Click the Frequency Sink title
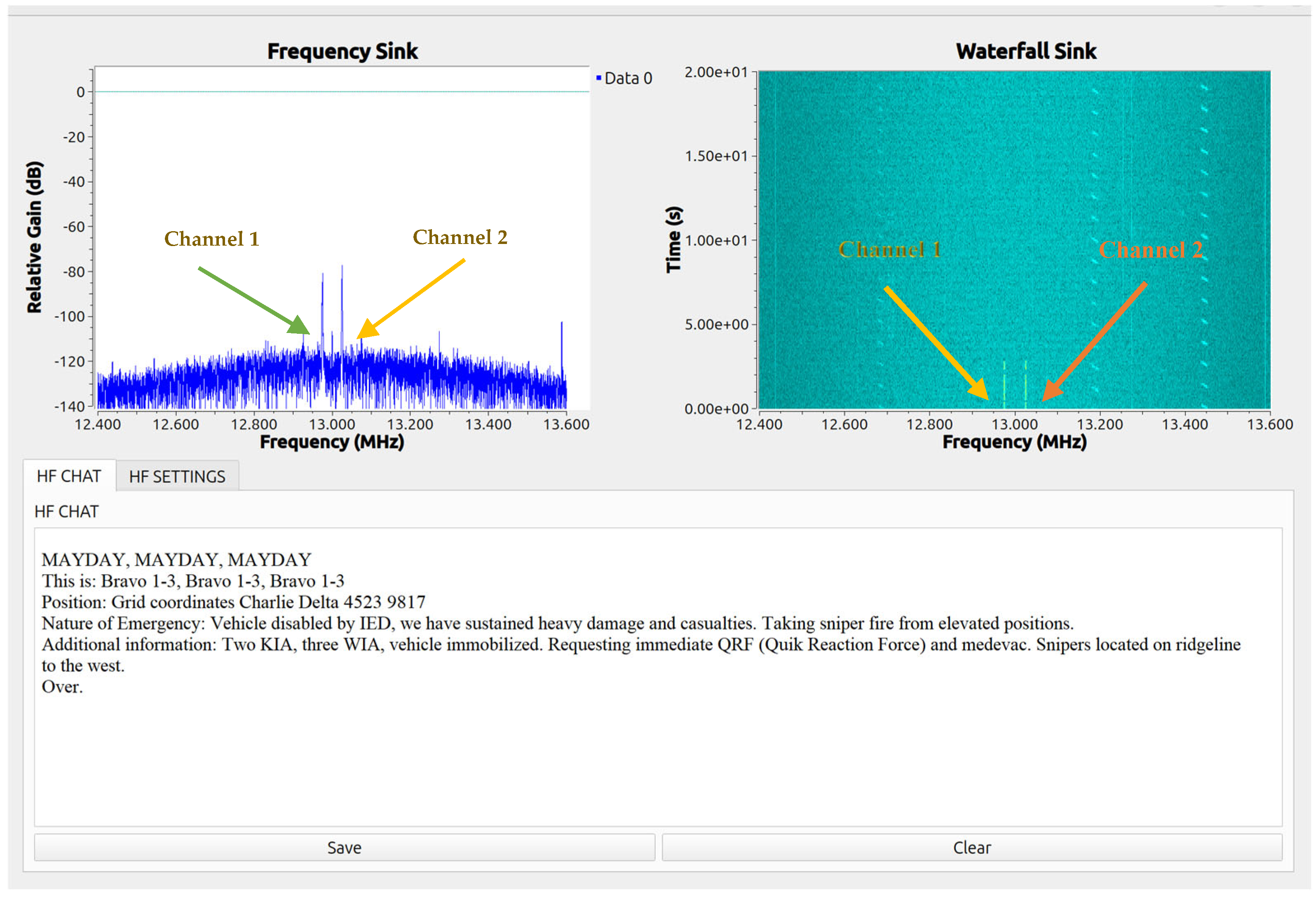The width and height of the screenshot is (1316, 898). (x=342, y=51)
